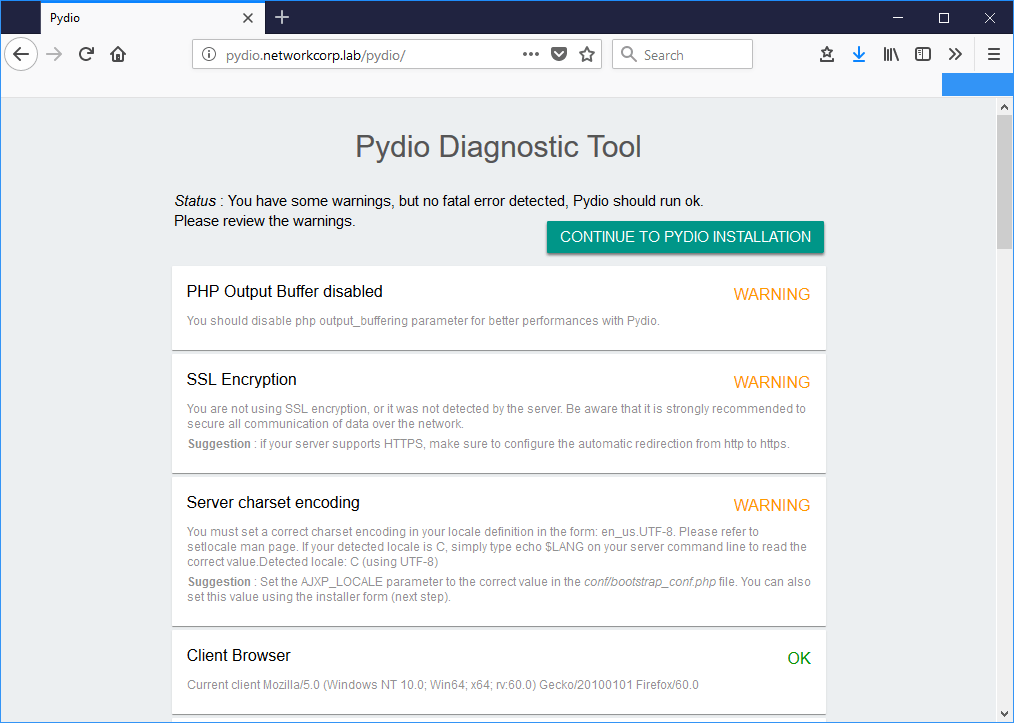Click the magnifier icon in search box
Image resolution: width=1014 pixels, height=723 pixels.
click(x=629, y=54)
